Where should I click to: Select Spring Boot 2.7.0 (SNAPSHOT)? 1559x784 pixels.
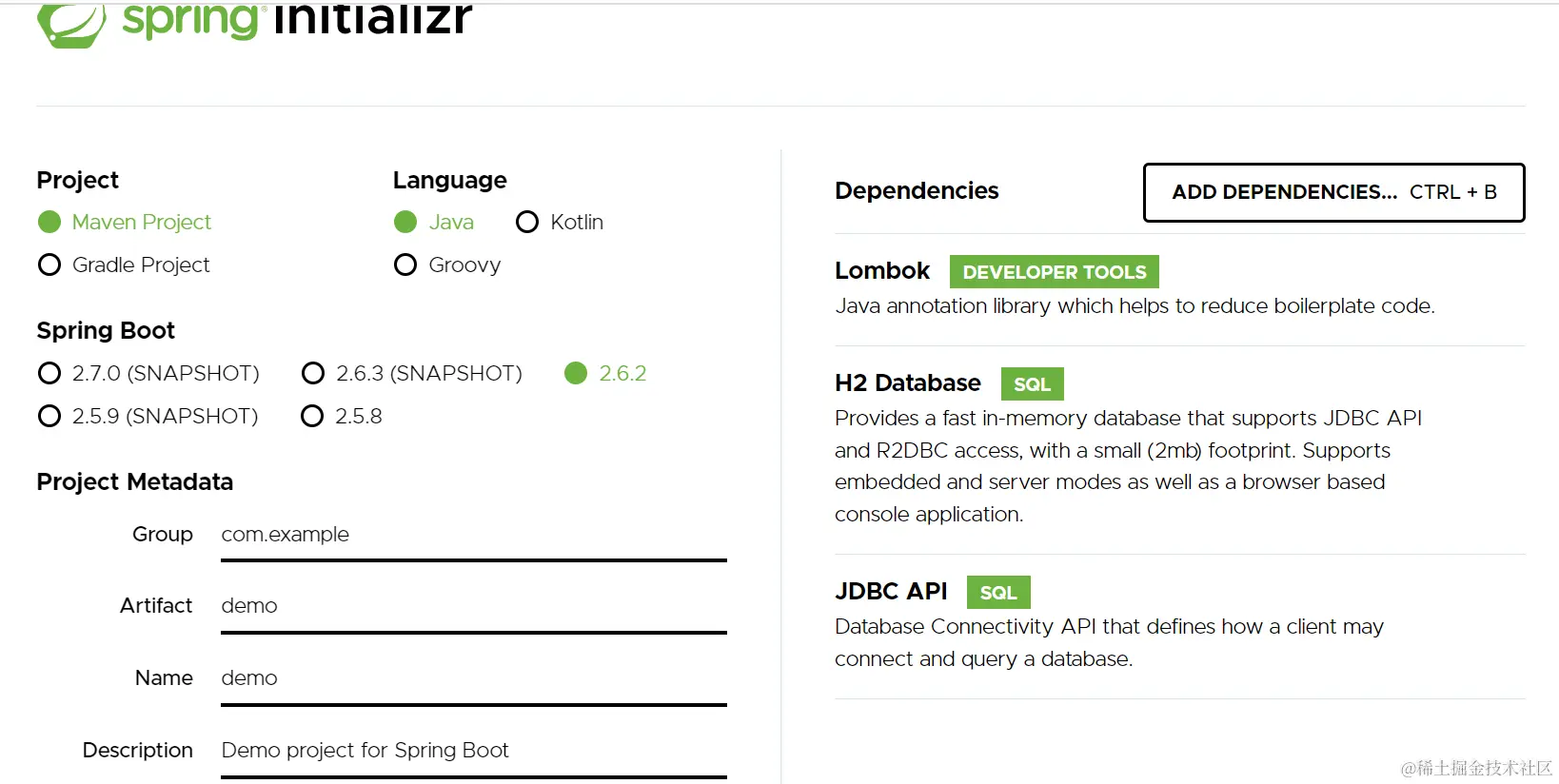pyautogui.click(x=49, y=373)
